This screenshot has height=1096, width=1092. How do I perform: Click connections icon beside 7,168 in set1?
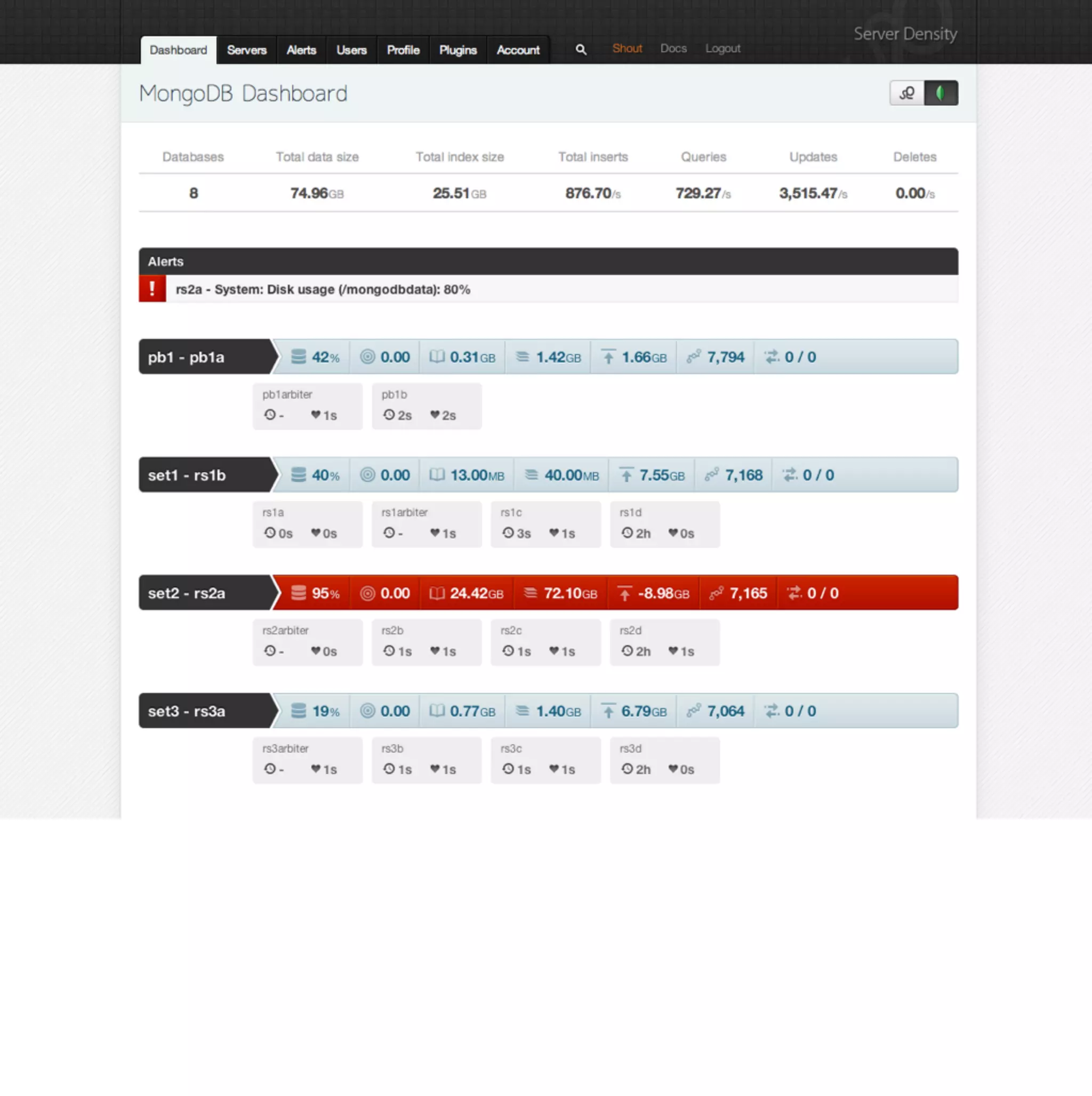coord(711,475)
